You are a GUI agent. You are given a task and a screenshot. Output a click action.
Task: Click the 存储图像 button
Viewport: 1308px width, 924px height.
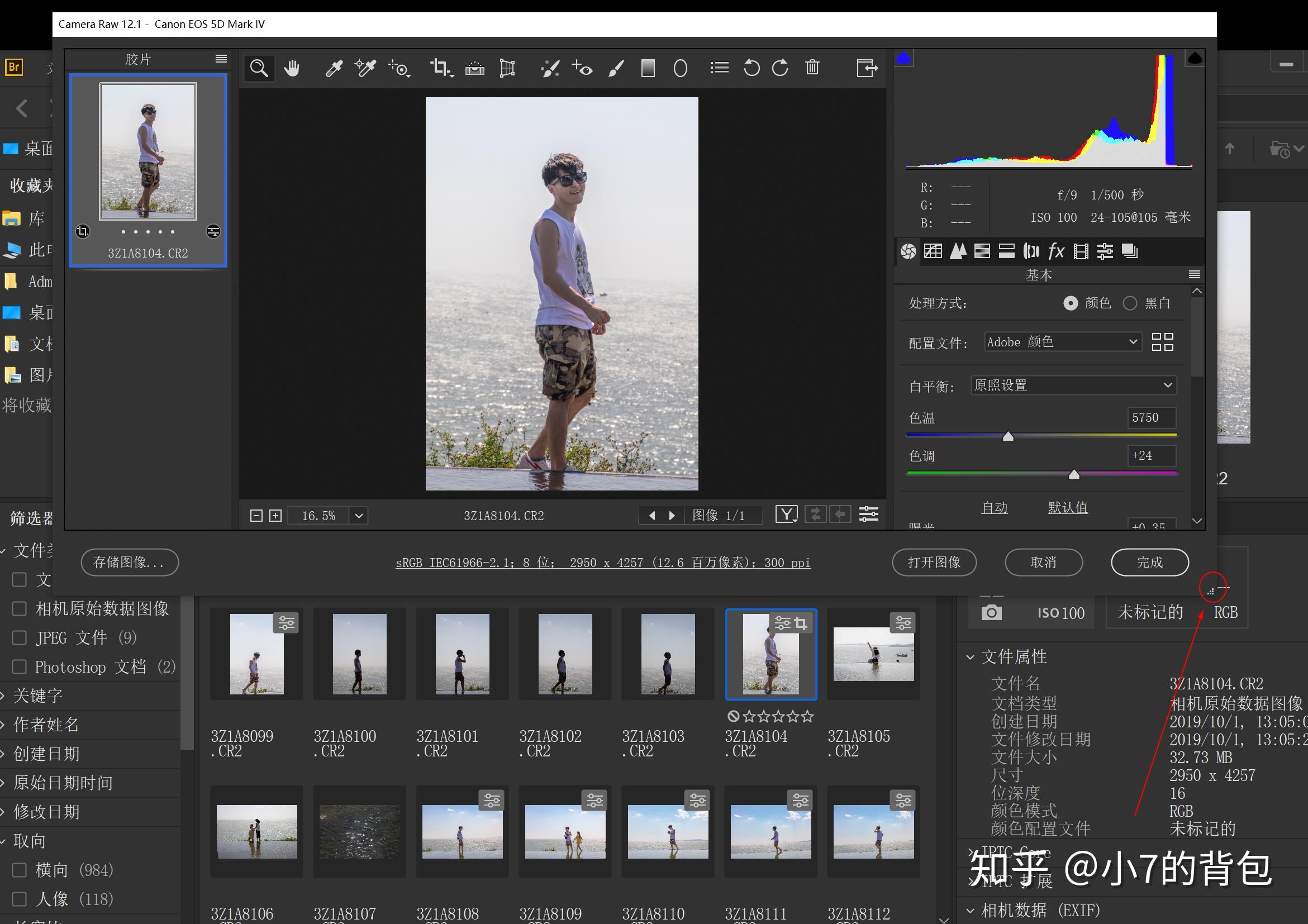(129, 562)
